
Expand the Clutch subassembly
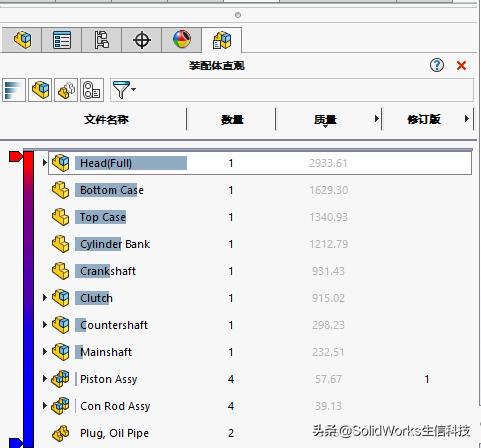tap(45, 297)
